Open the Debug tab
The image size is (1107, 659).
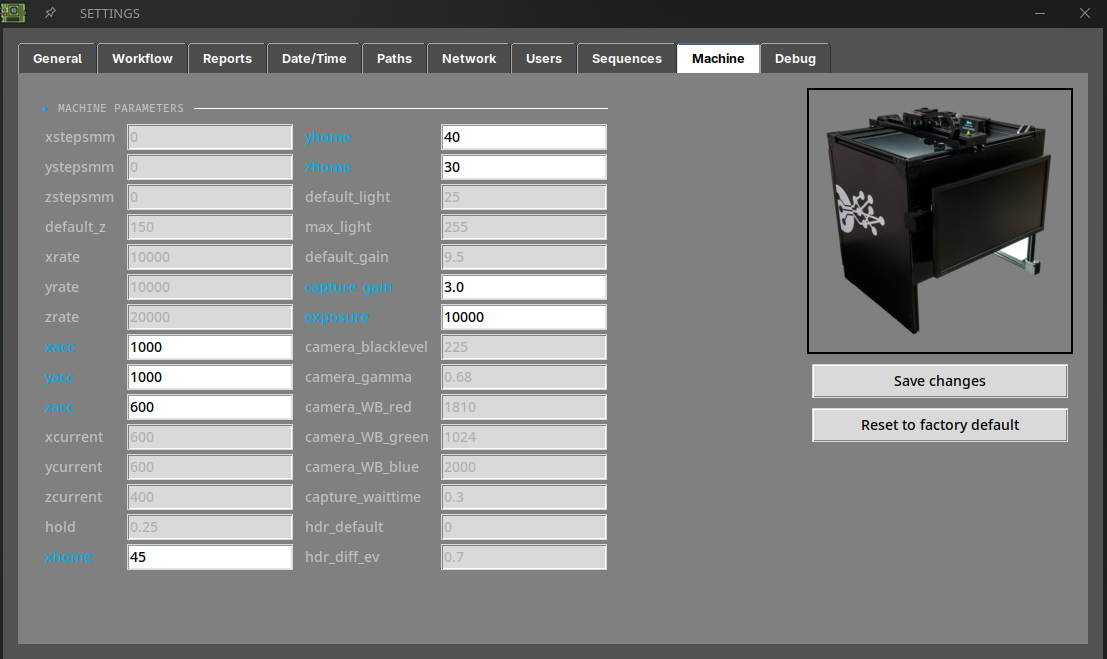795,59
